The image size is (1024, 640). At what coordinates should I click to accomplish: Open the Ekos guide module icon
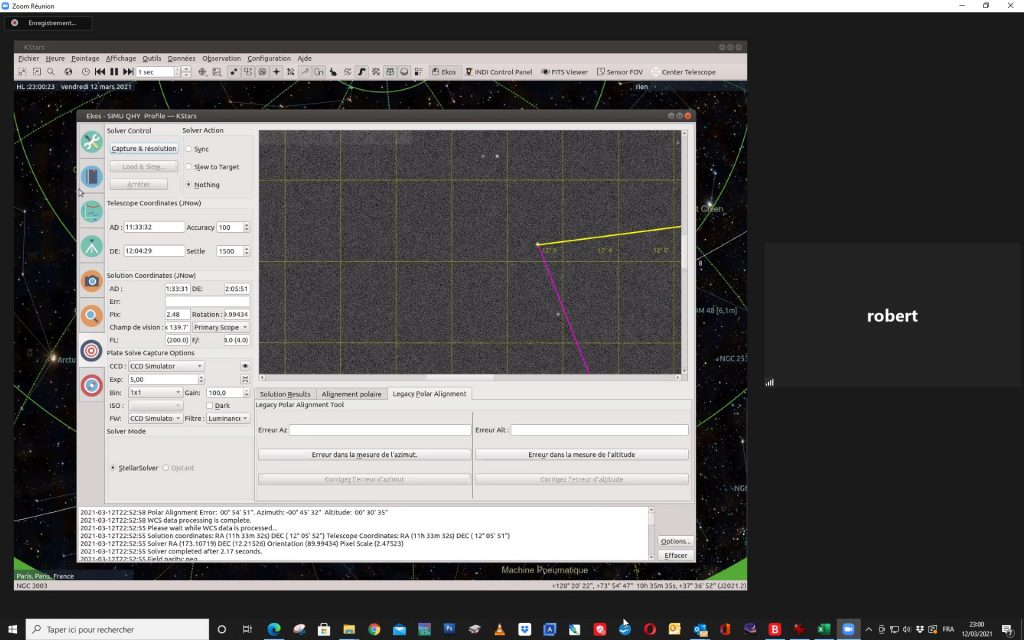[x=91, y=385]
